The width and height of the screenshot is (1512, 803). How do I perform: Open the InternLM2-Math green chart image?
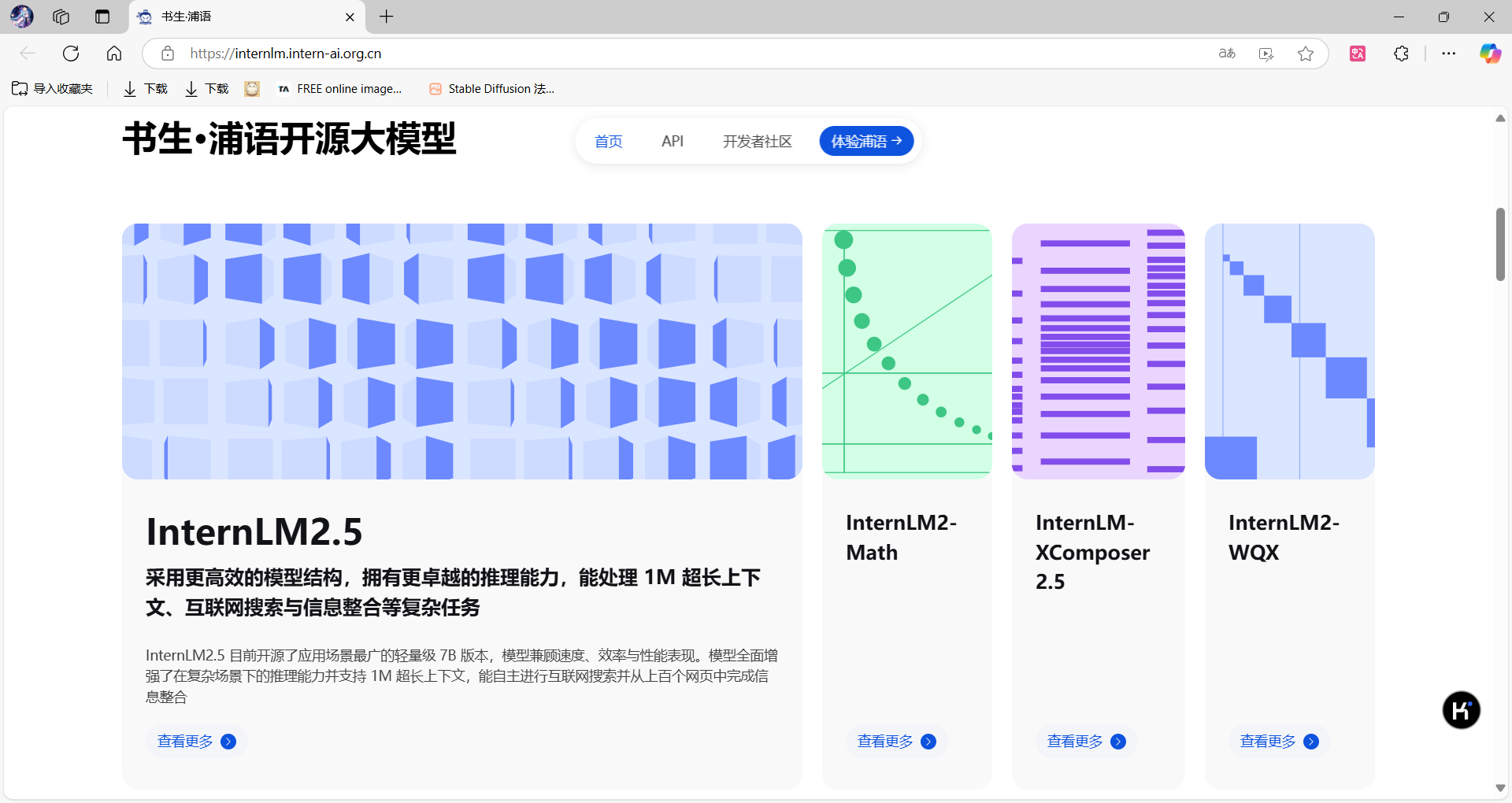click(907, 351)
